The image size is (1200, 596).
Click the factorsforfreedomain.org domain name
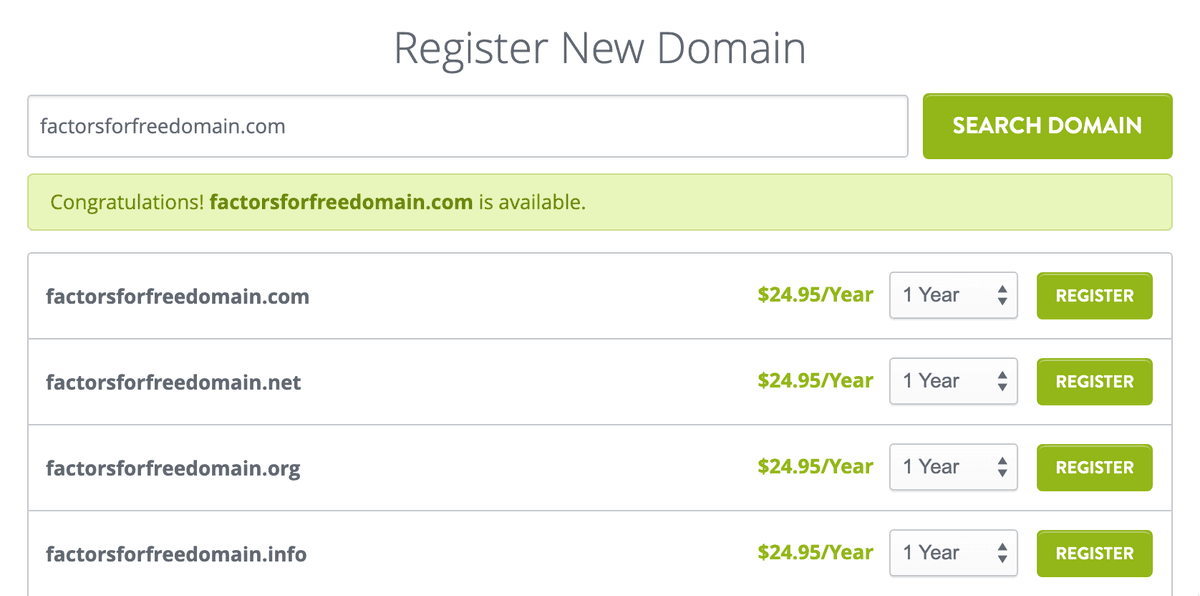click(173, 469)
